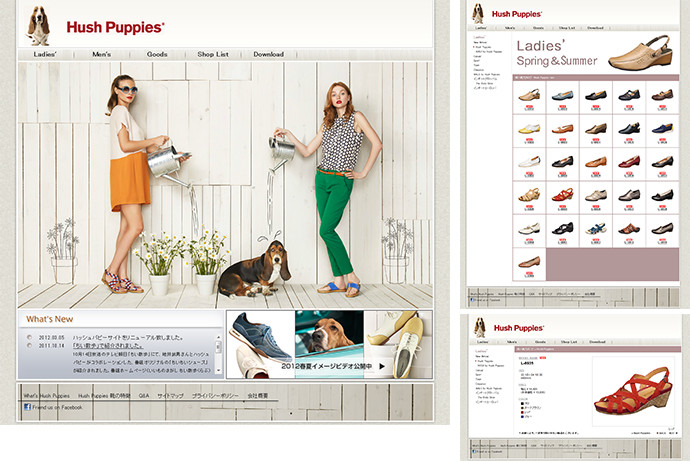Click the large red wedge sandal product image
Image resolution: width=690 pixels, height=461 pixels.
(633, 391)
